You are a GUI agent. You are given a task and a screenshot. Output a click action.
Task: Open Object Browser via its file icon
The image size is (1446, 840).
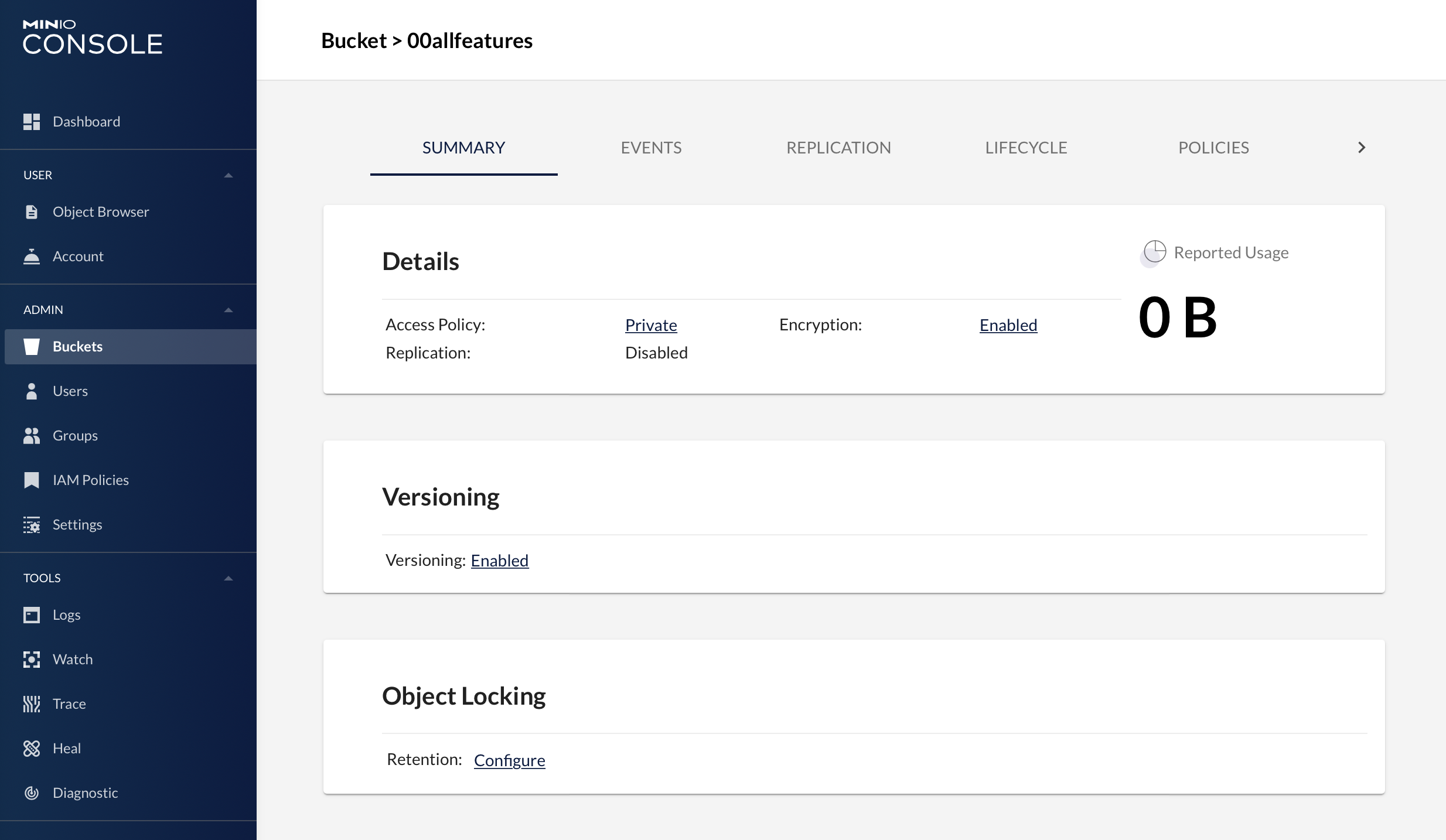tap(32, 212)
